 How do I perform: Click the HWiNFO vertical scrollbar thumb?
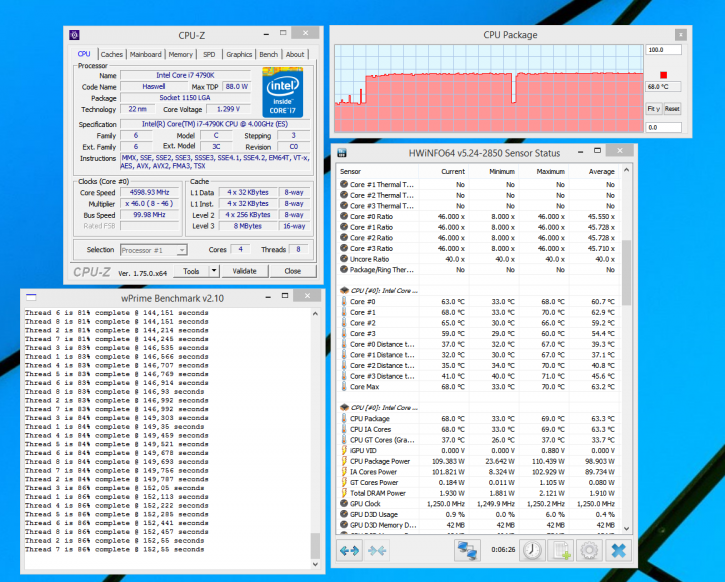pos(626,273)
